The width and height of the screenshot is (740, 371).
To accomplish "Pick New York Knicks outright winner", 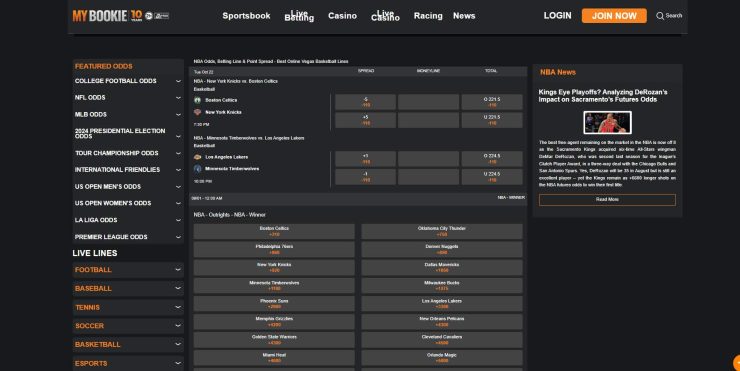I will coord(274,268).
